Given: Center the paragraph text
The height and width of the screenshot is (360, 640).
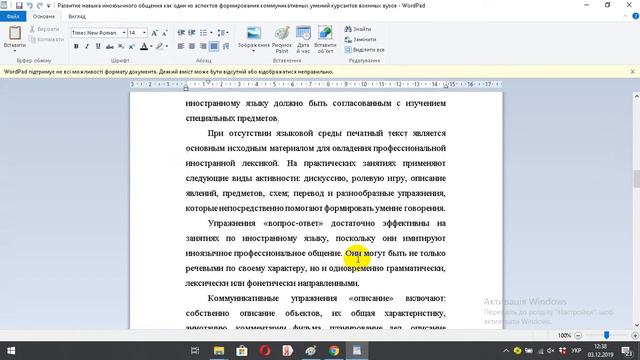Looking at the screenshot, I should 192,47.
